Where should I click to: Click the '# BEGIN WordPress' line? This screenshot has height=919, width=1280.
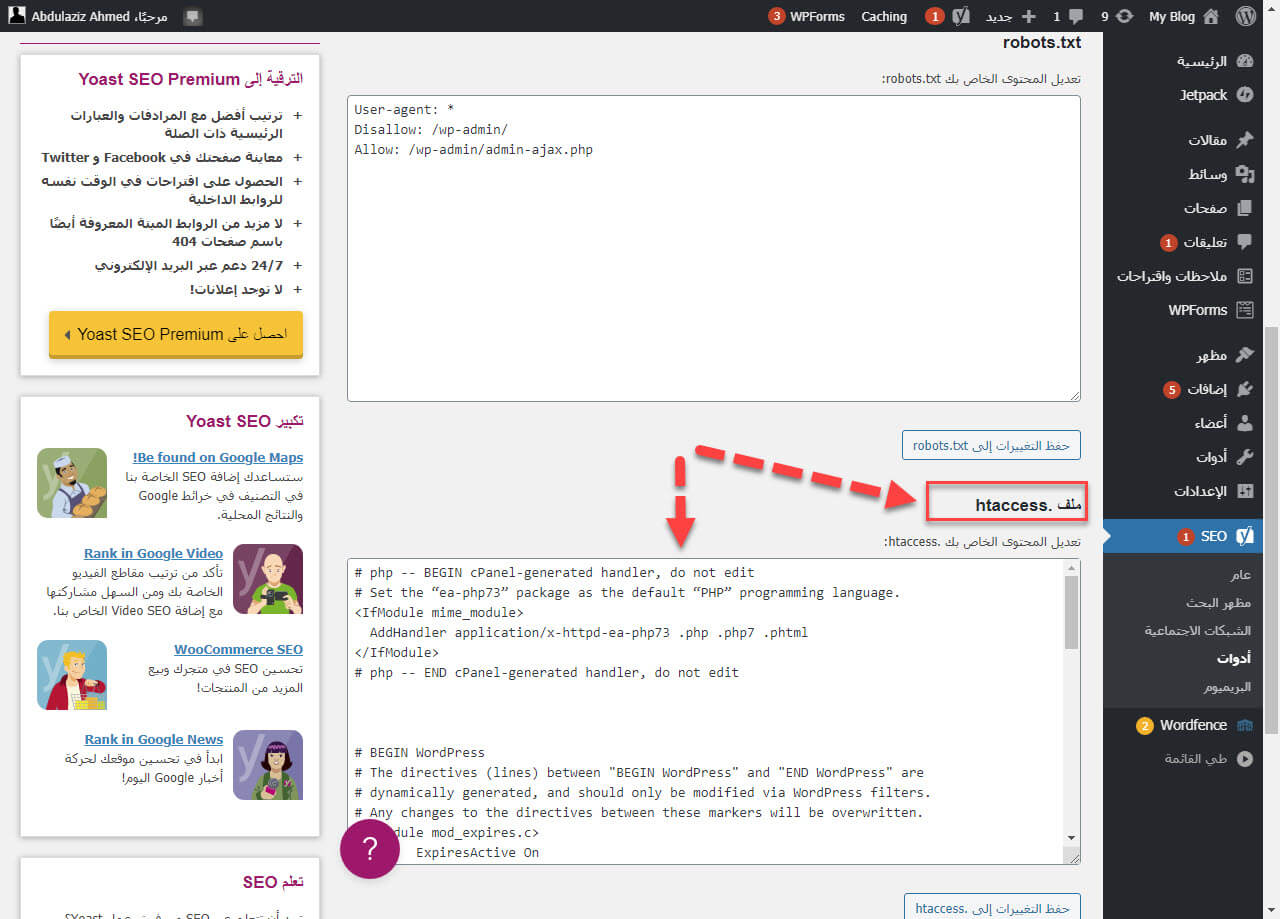pyautogui.click(x=419, y=752)
